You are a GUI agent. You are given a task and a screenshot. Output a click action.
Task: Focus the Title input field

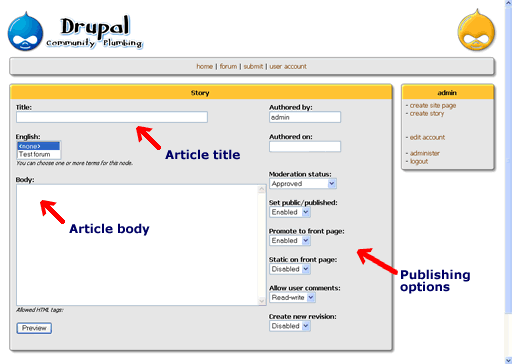click(112, 117)
